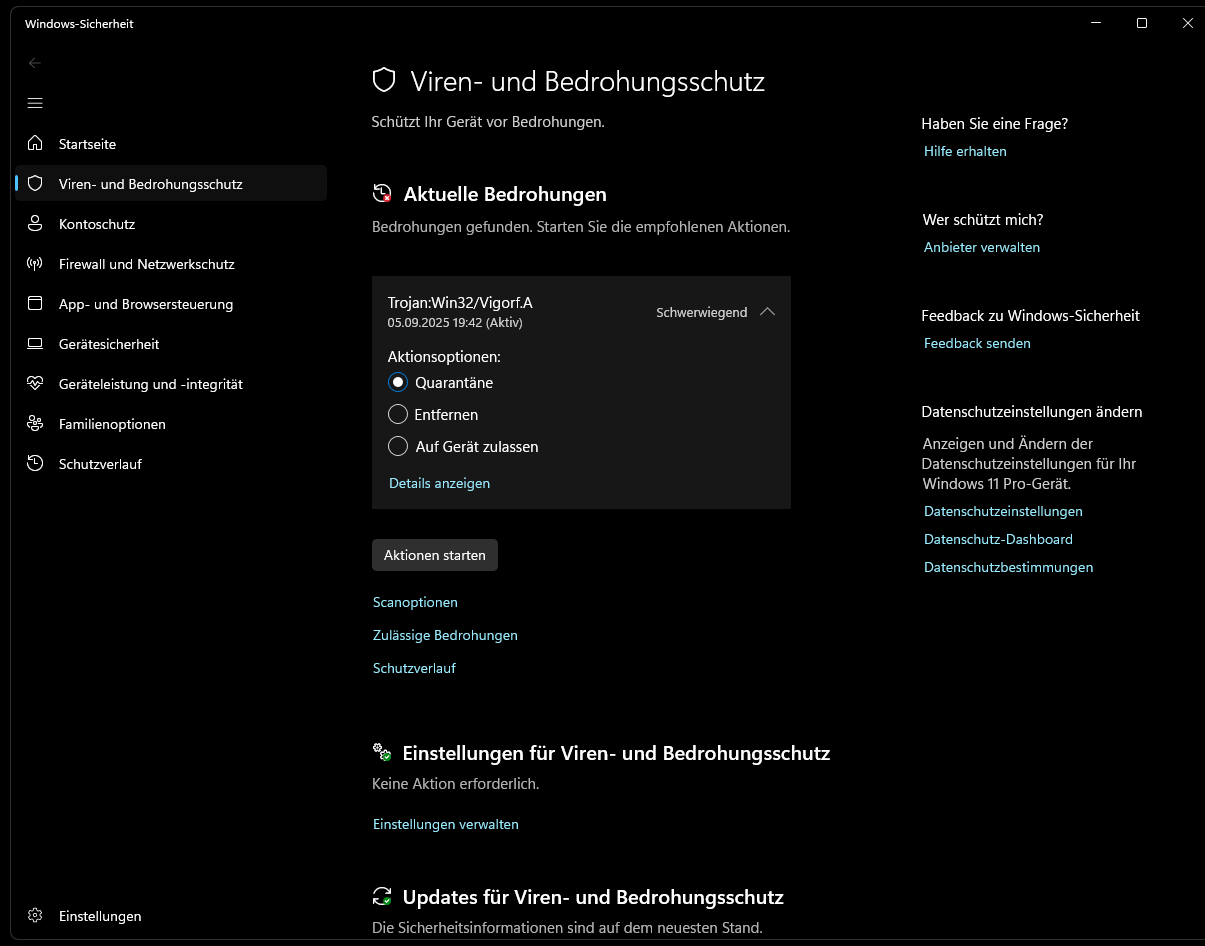Go to Kontoschutz
Viewport: 1205px width, 946px height.
coord(171,224)
